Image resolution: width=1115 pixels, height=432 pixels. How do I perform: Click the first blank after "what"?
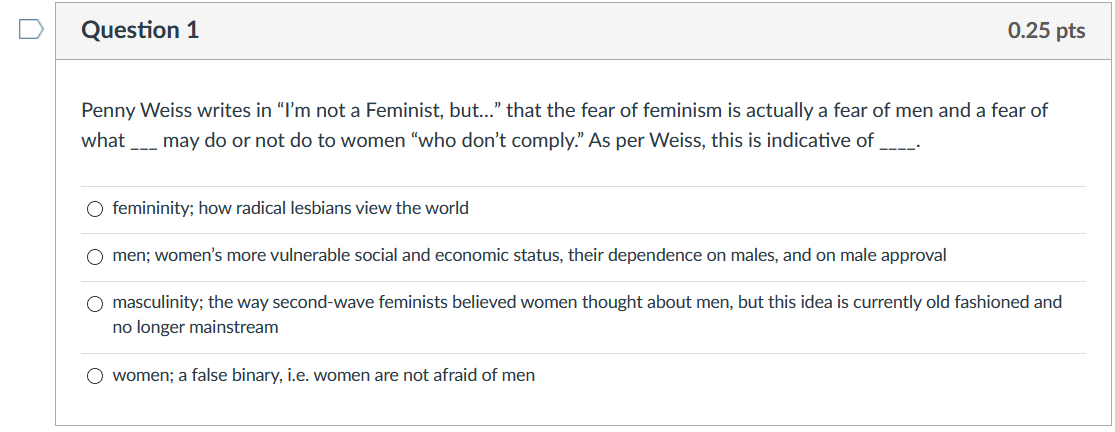click(143, 141)
